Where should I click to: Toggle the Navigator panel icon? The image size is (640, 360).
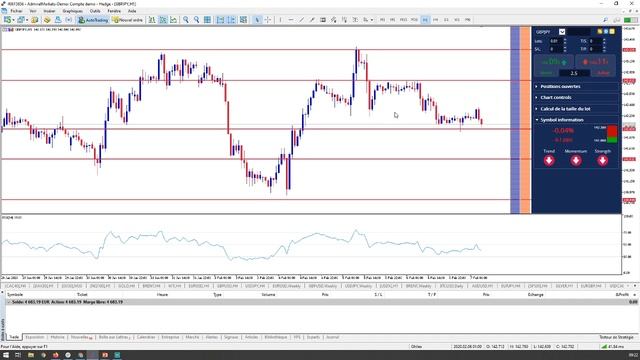(x=58, y=20)
